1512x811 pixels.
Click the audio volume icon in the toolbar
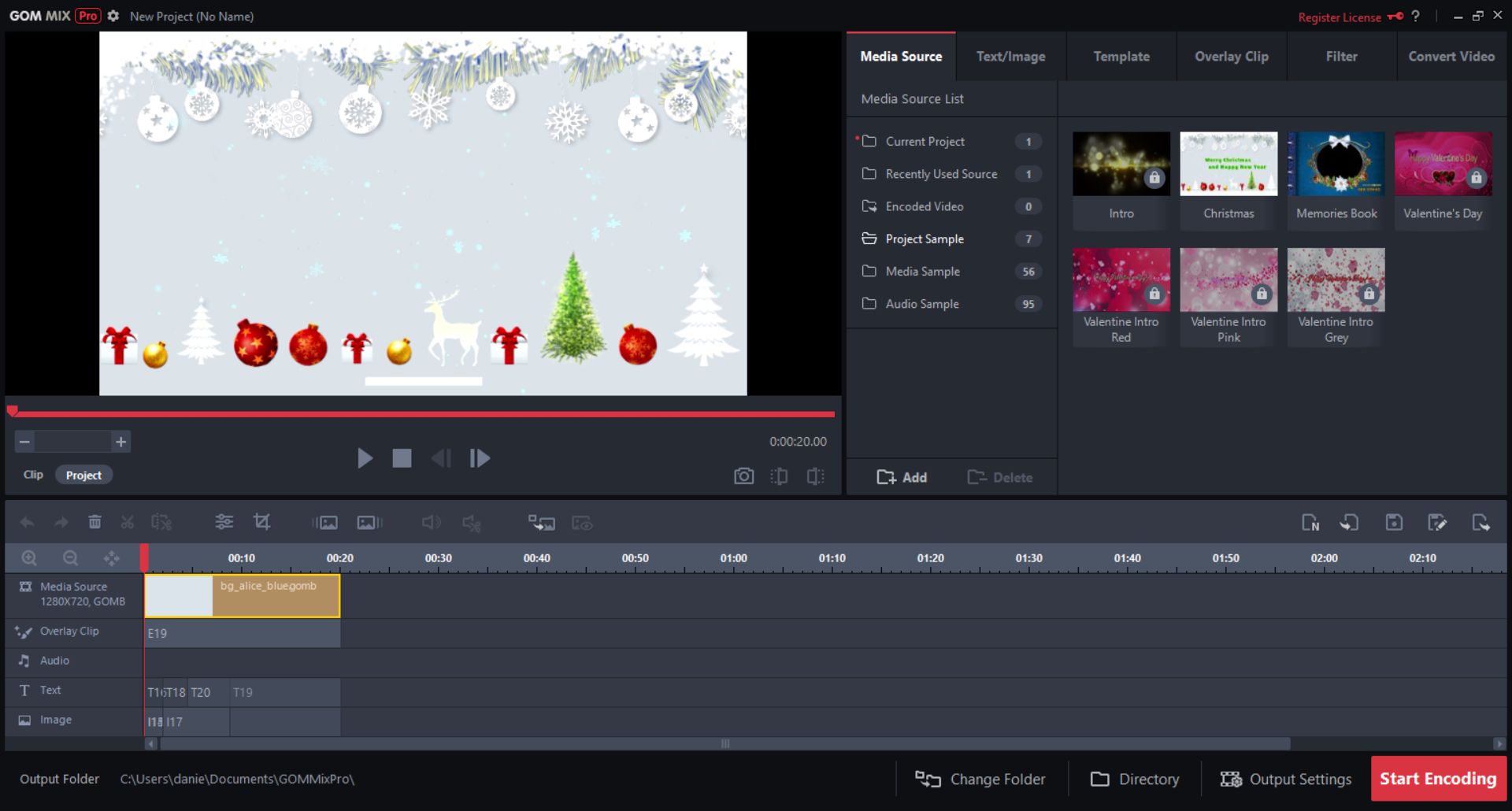click(430, 522)
